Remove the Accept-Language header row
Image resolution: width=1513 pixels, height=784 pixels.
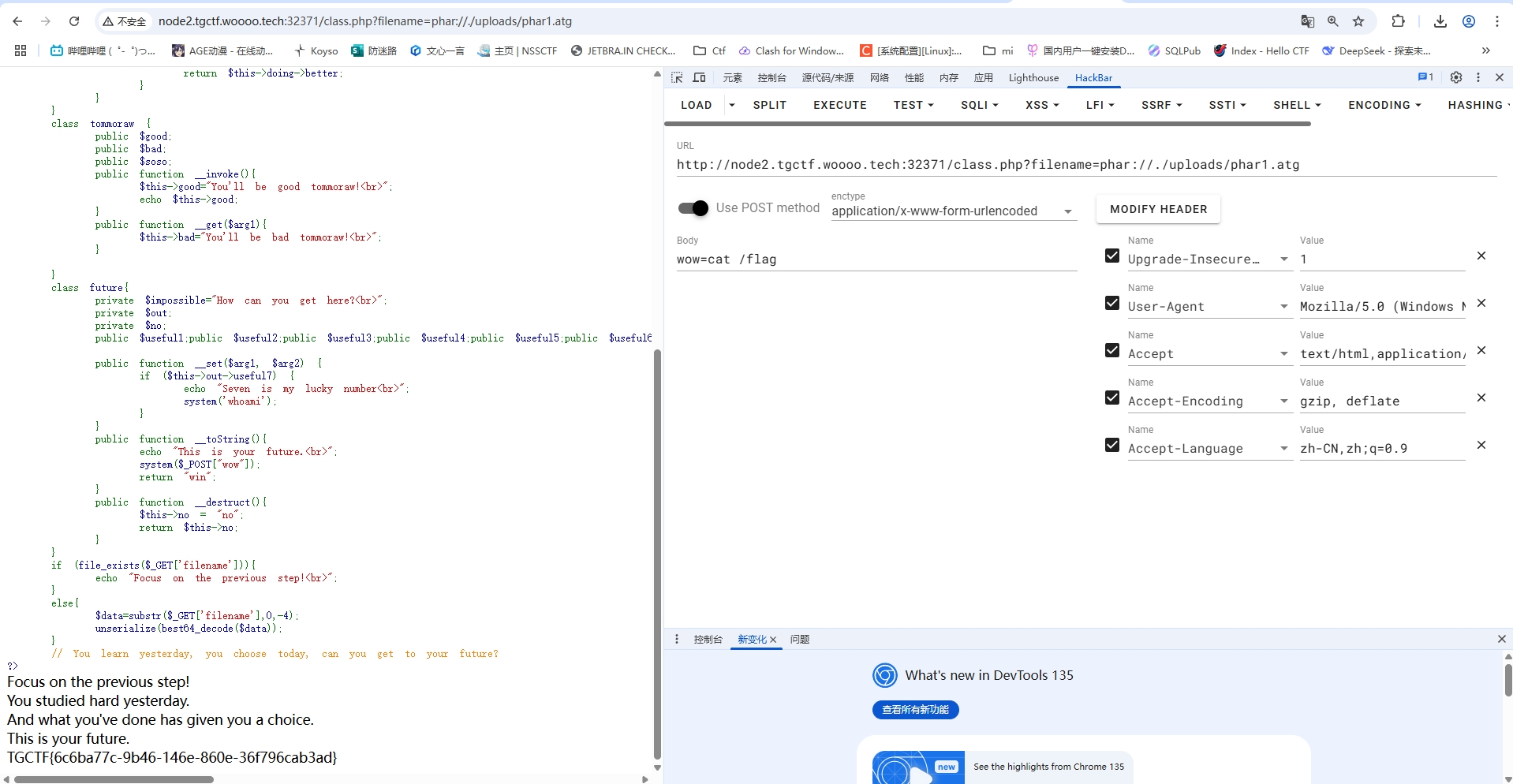[x=1481, y=445]
